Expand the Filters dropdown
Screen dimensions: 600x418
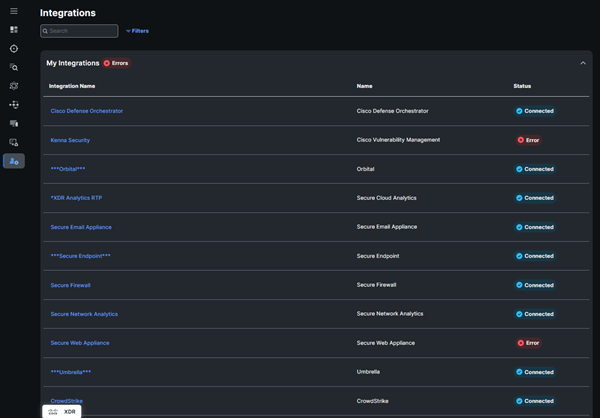pyautogui.click(x=137, y=31)
